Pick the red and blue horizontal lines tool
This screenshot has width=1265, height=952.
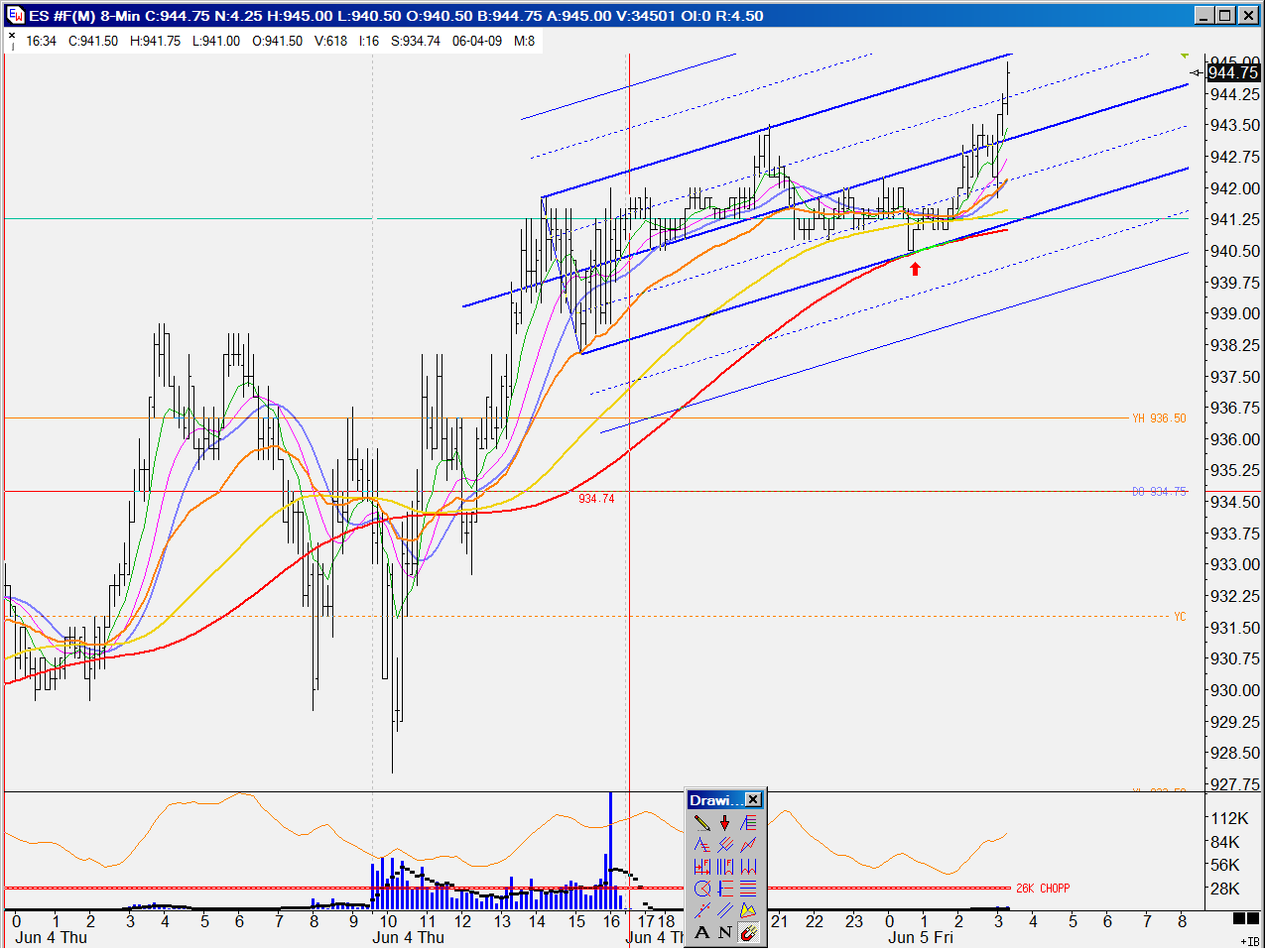748,889
